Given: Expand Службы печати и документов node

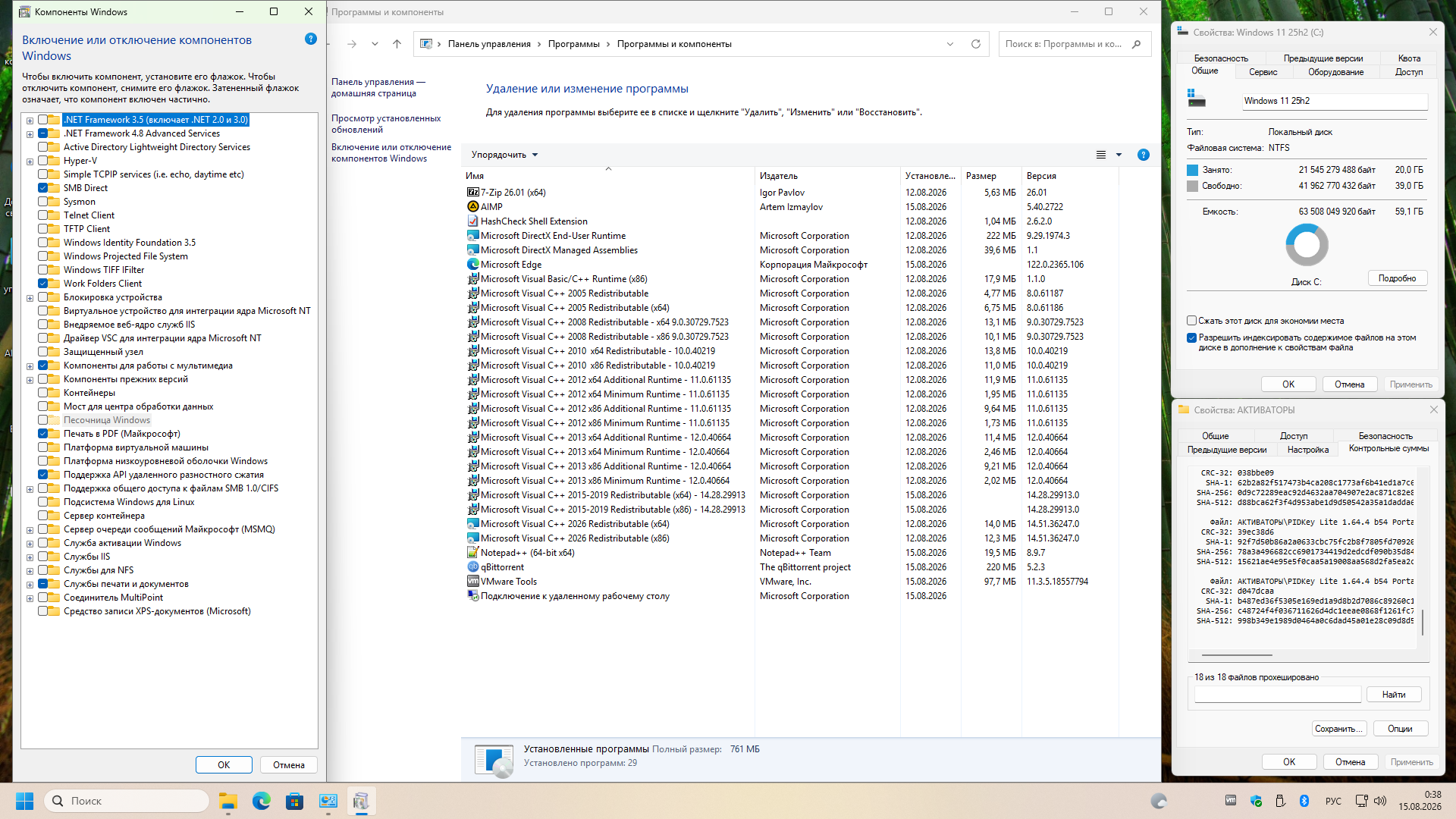Looking at the screenshot, I should tap(30, 585).
